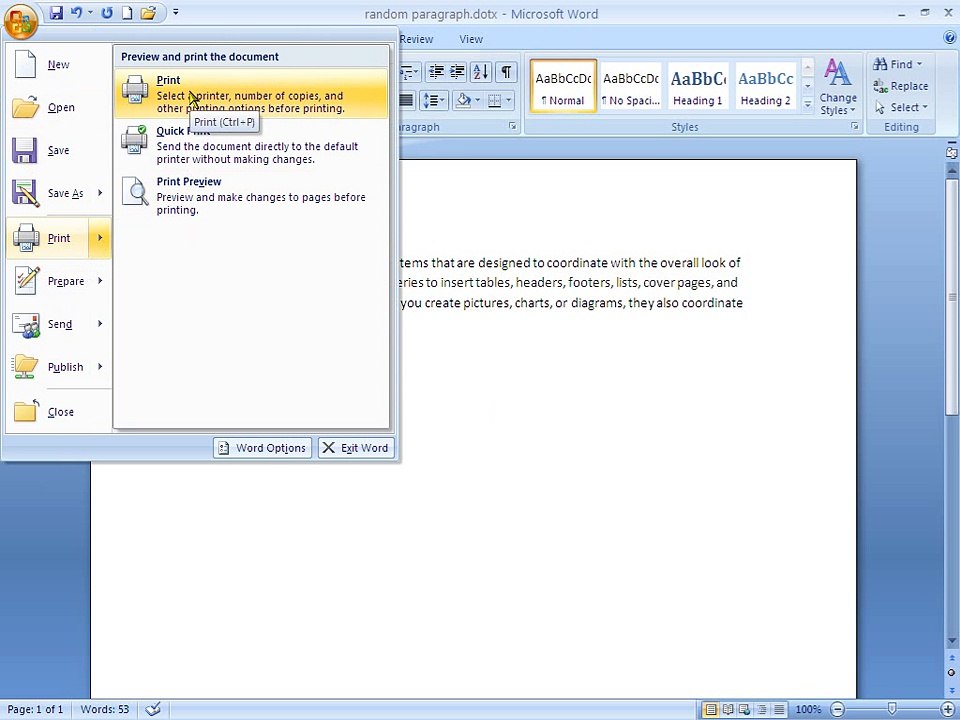The height and width of the screenshot is (720, 960).
Task: Click Page: 1 of 1 status indicator
Action: [x=35, y=710]
